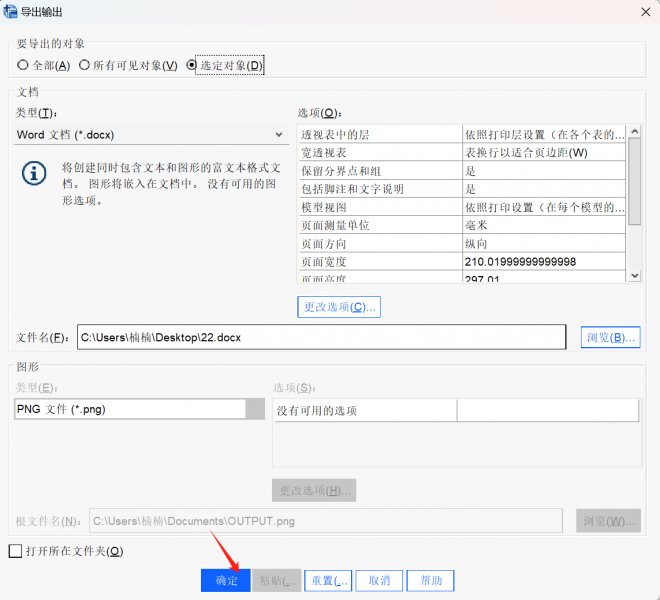Click value 表换行以适合页边距(W)
This screenshot has height=600, width=660.
pos(526,152)
